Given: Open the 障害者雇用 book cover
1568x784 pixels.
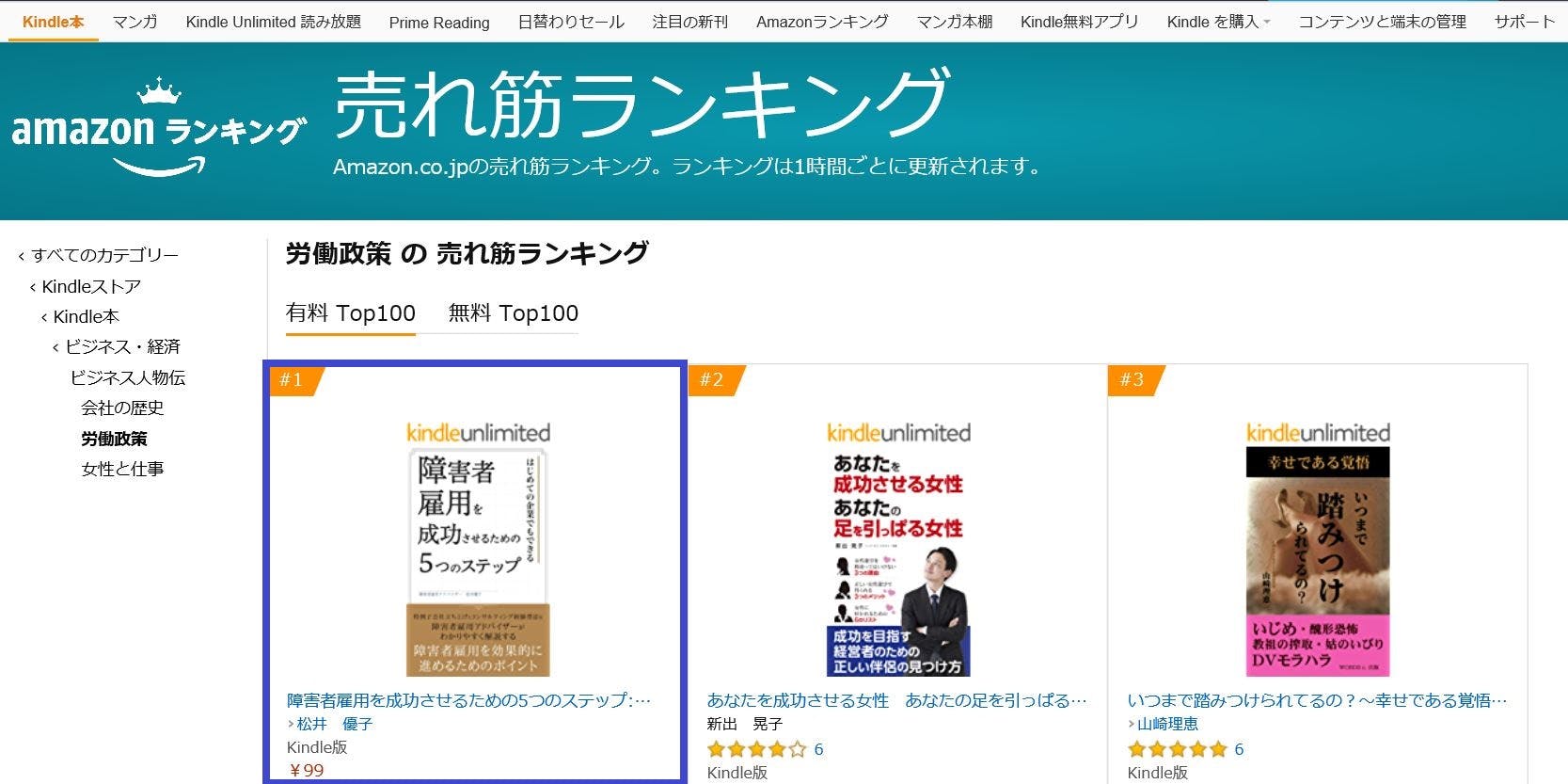Looking at the screenshot, I should click(x=478, y=563).
